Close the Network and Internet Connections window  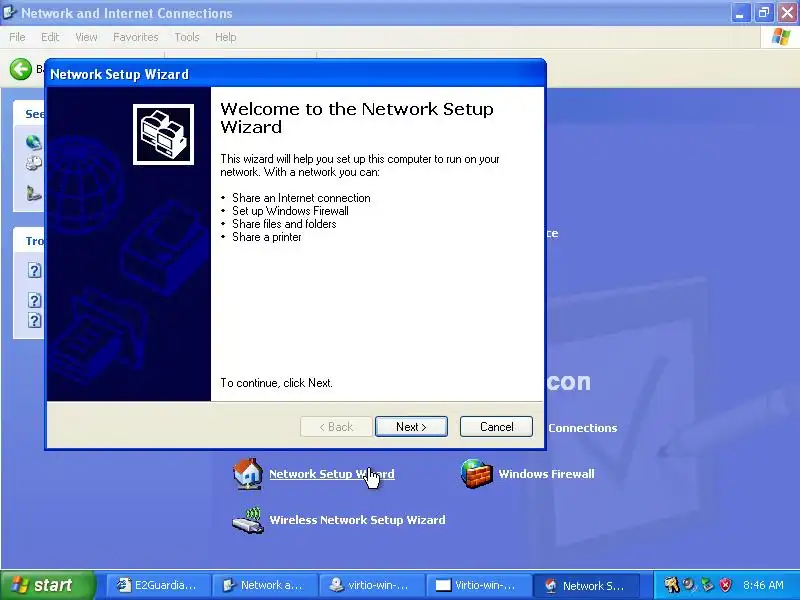787,13
